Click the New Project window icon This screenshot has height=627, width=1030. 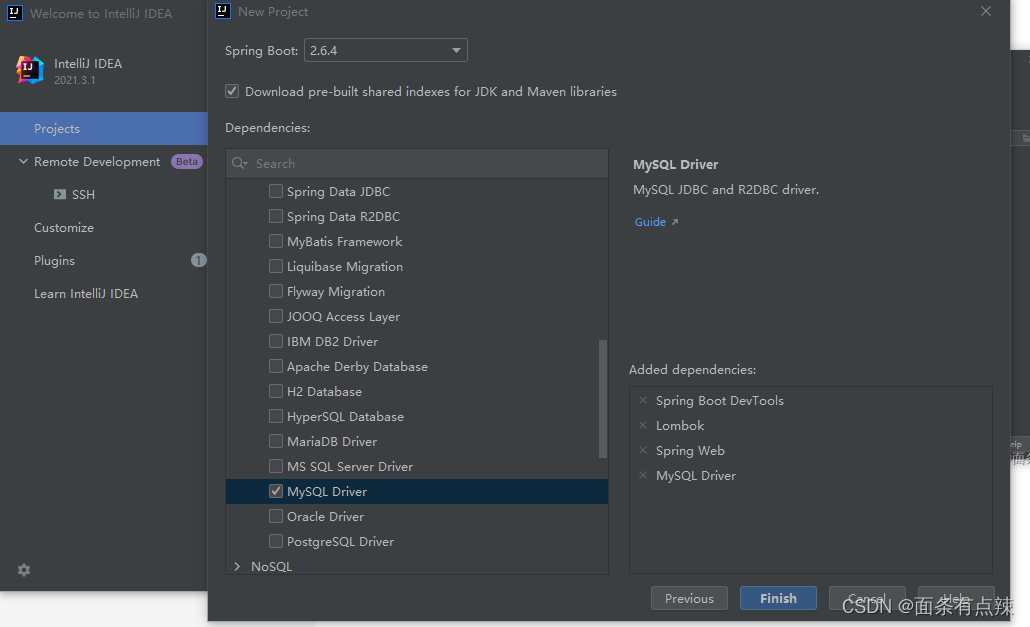coord(223,11)
